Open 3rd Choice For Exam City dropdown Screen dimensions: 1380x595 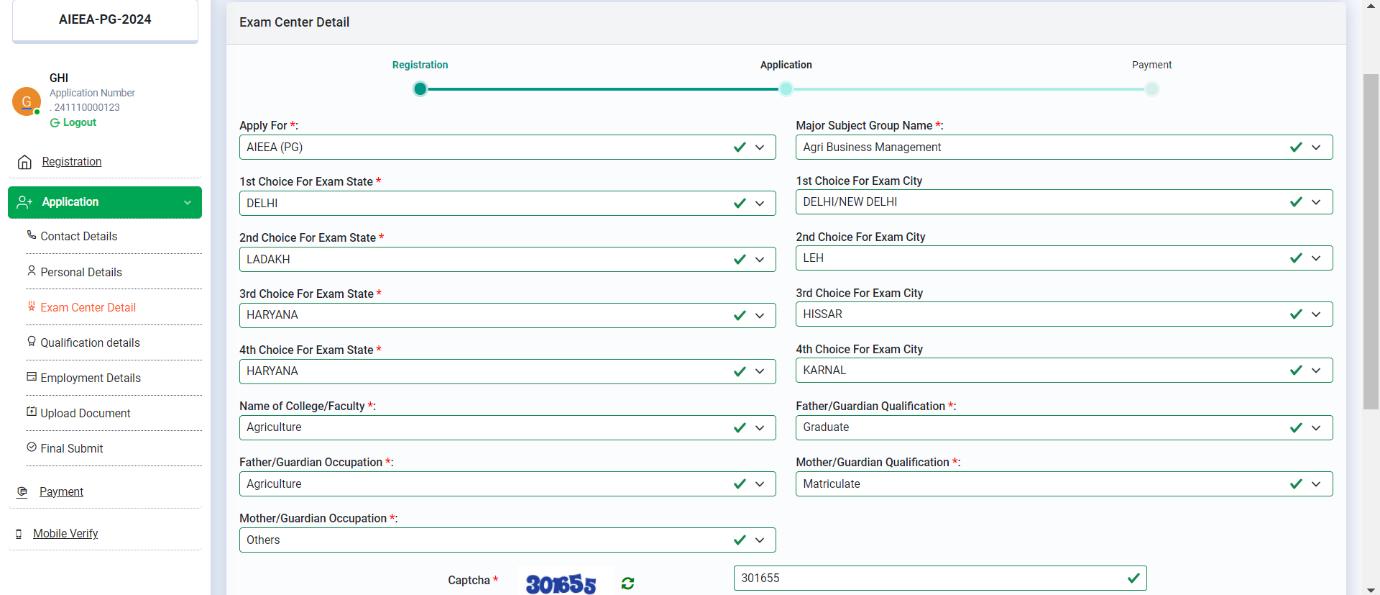coord(1064,314)
